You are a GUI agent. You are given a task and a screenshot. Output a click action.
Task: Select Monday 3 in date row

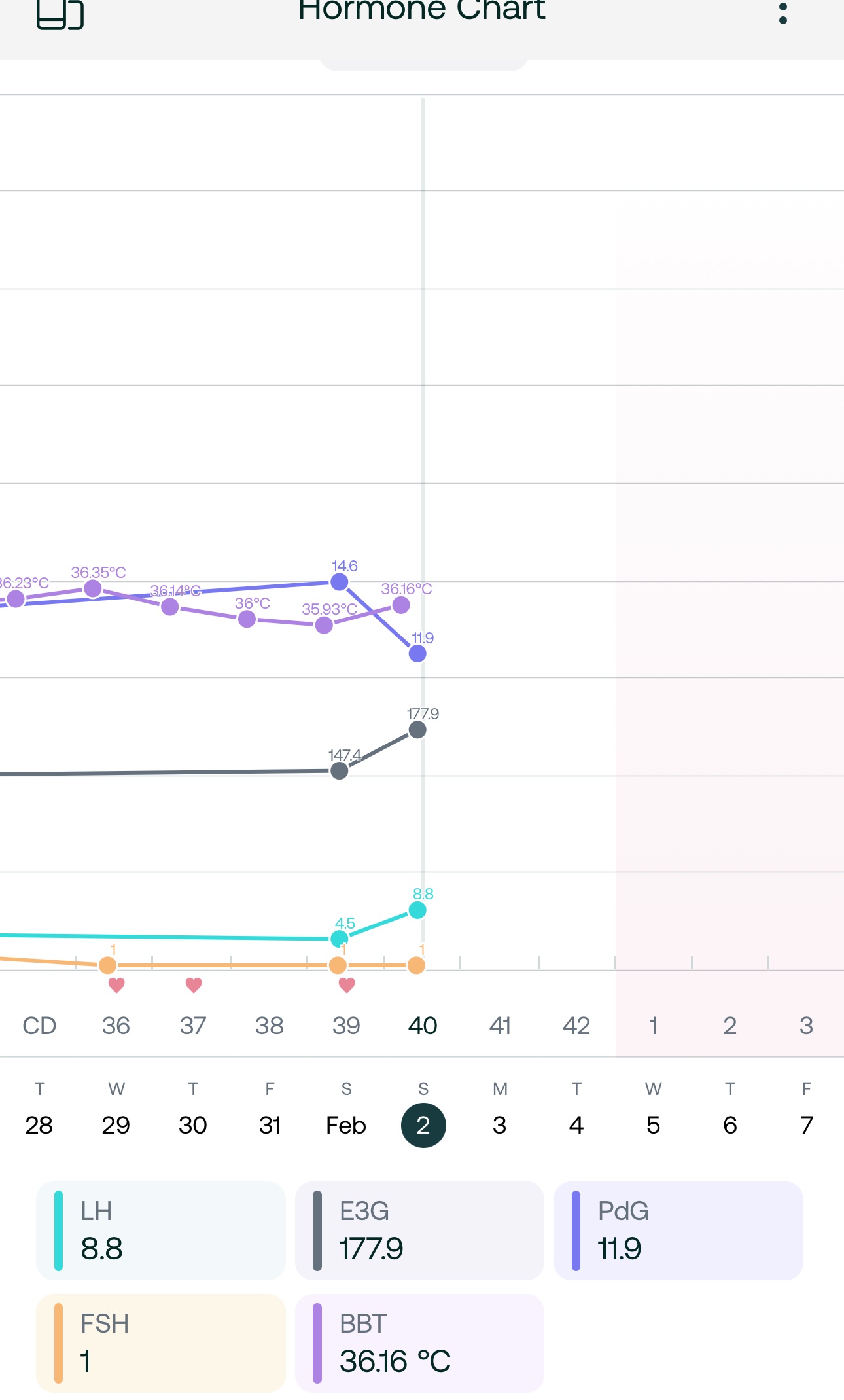500,1125
